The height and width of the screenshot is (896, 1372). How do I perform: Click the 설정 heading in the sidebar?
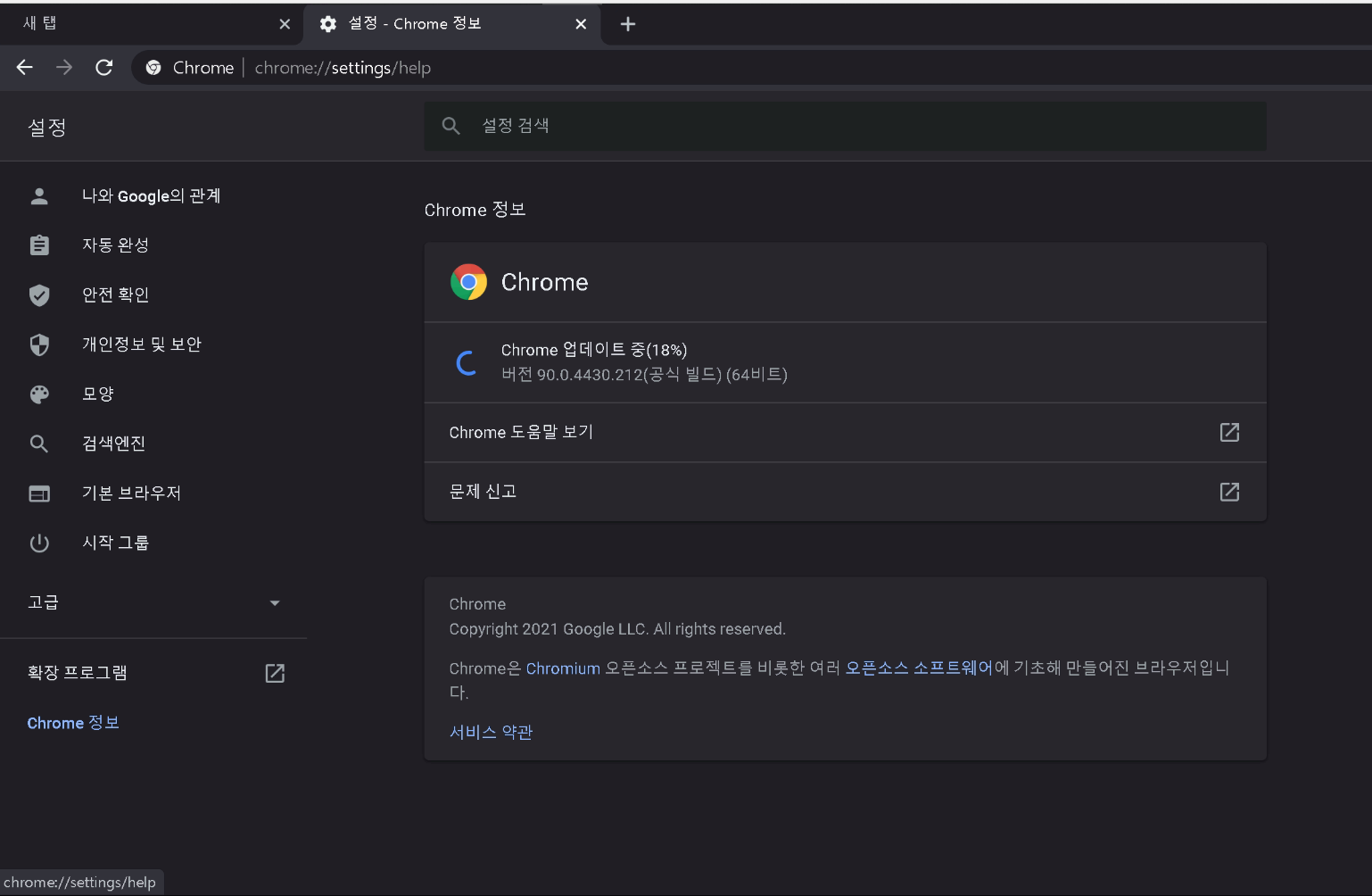click(47, 128)
